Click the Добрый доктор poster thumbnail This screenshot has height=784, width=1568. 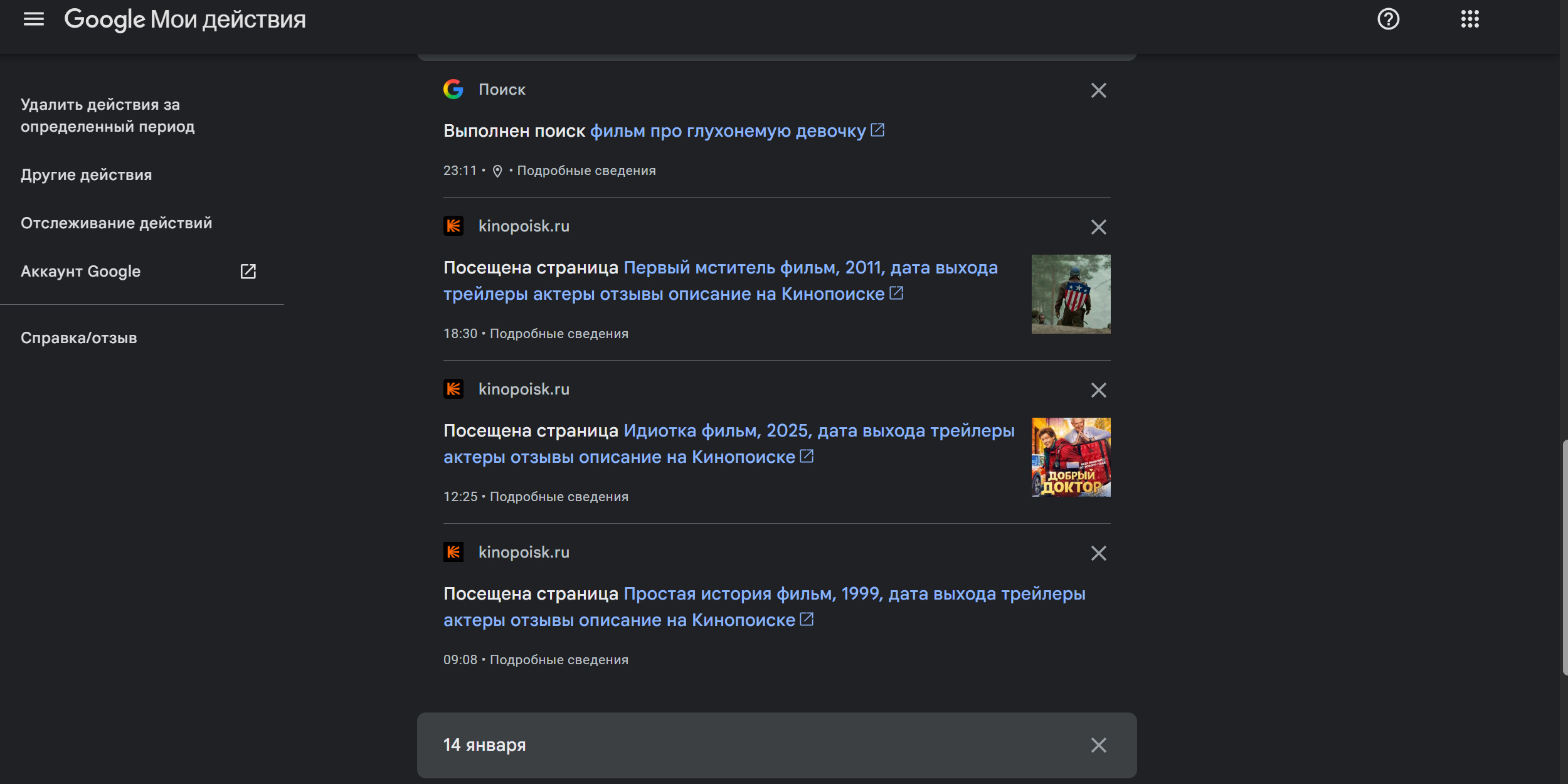pos(1071,457)
